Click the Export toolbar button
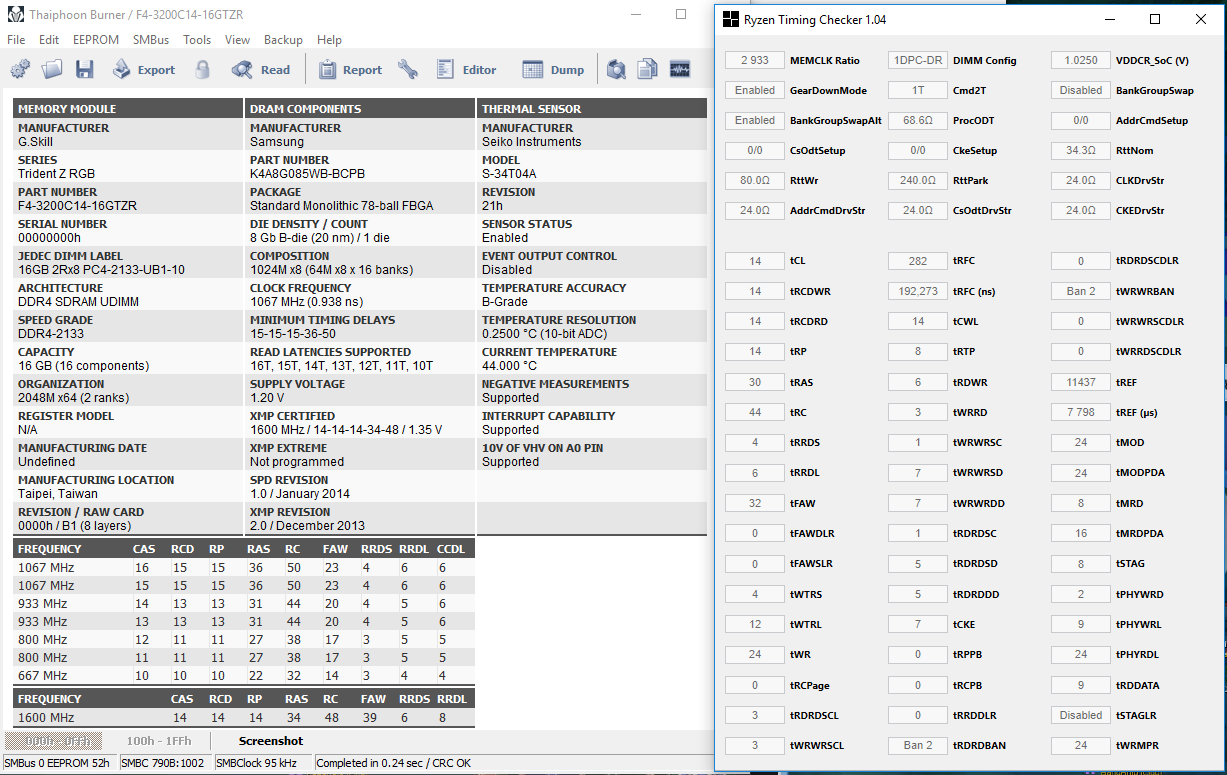This screenshot has height=775, width=1227. point(143,69)
